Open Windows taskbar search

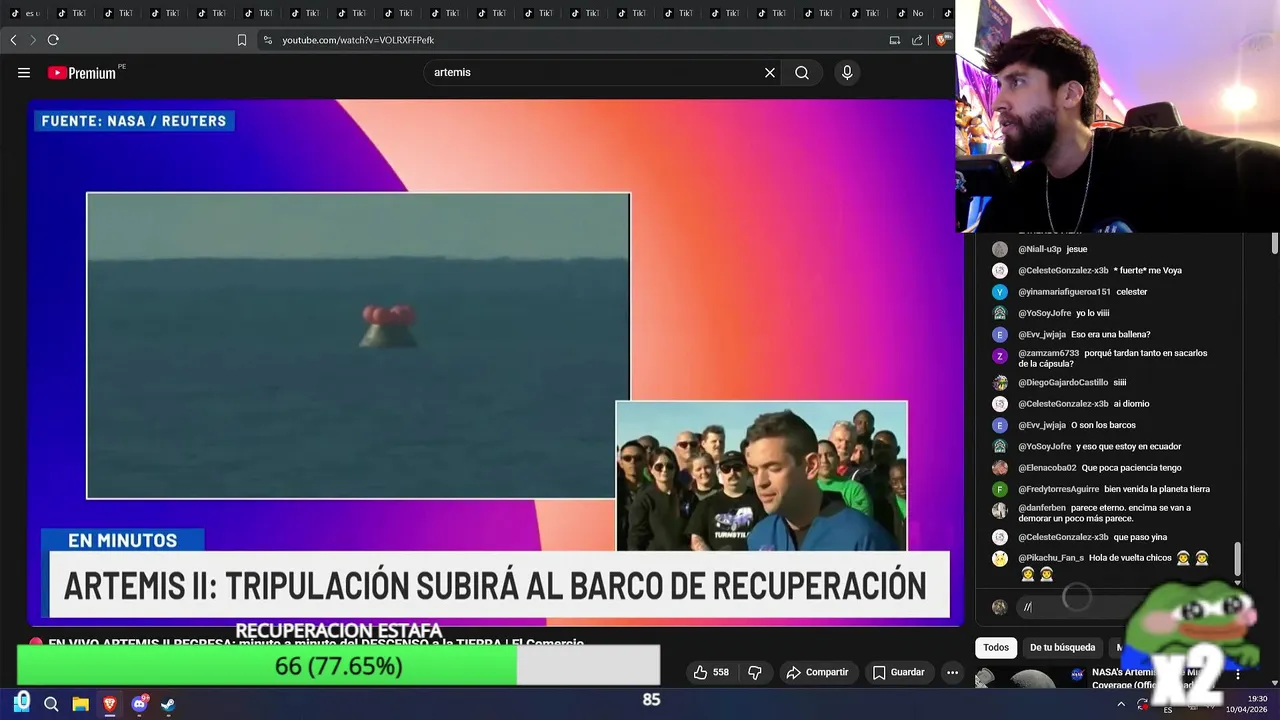(51, 704)
